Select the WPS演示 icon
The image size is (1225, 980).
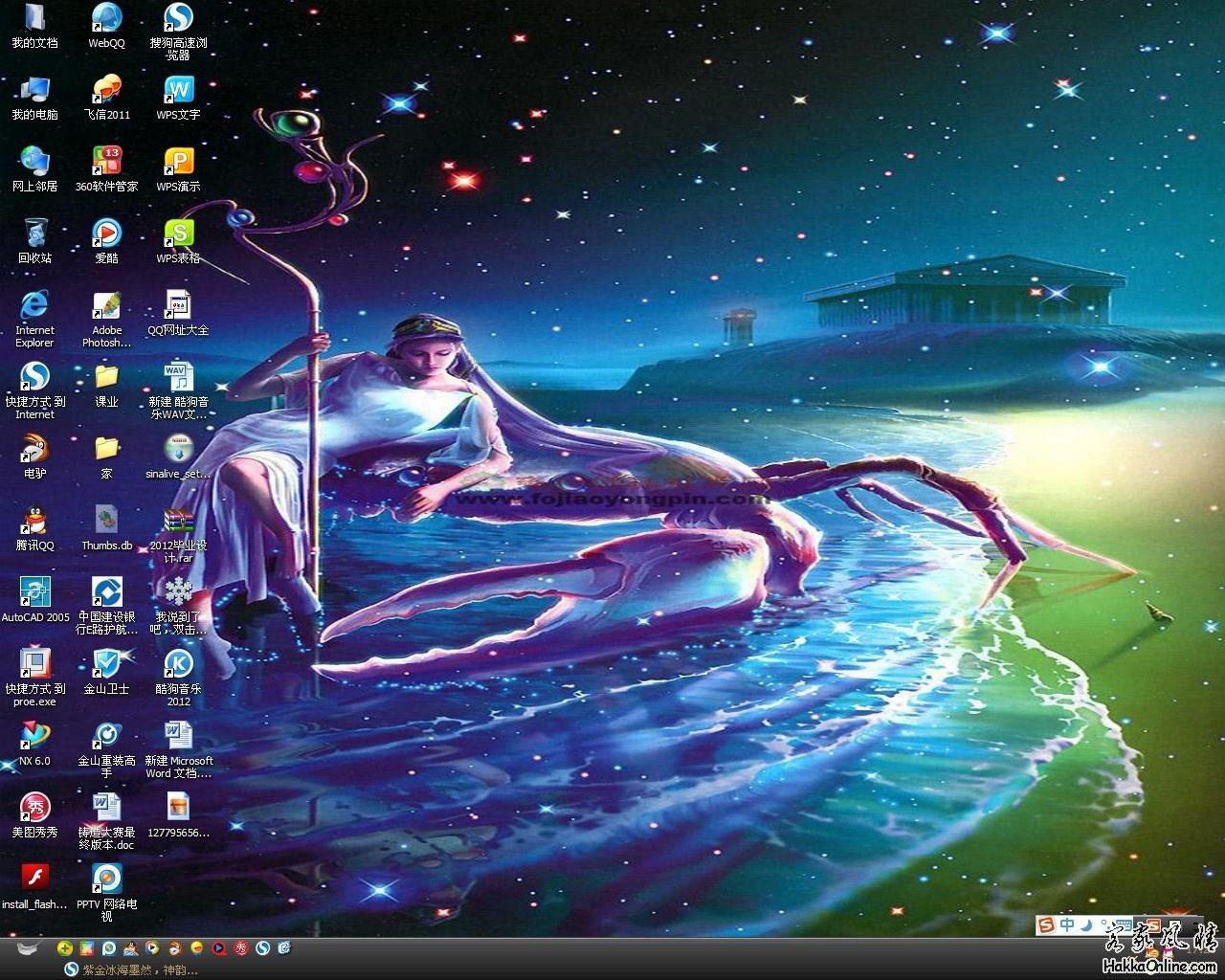pyautogui.click(x=178, y=169)
